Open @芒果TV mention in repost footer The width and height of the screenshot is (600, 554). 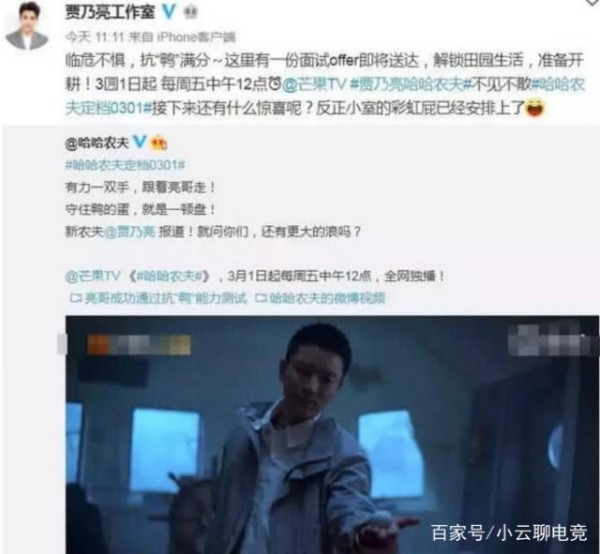coord(93,276)
